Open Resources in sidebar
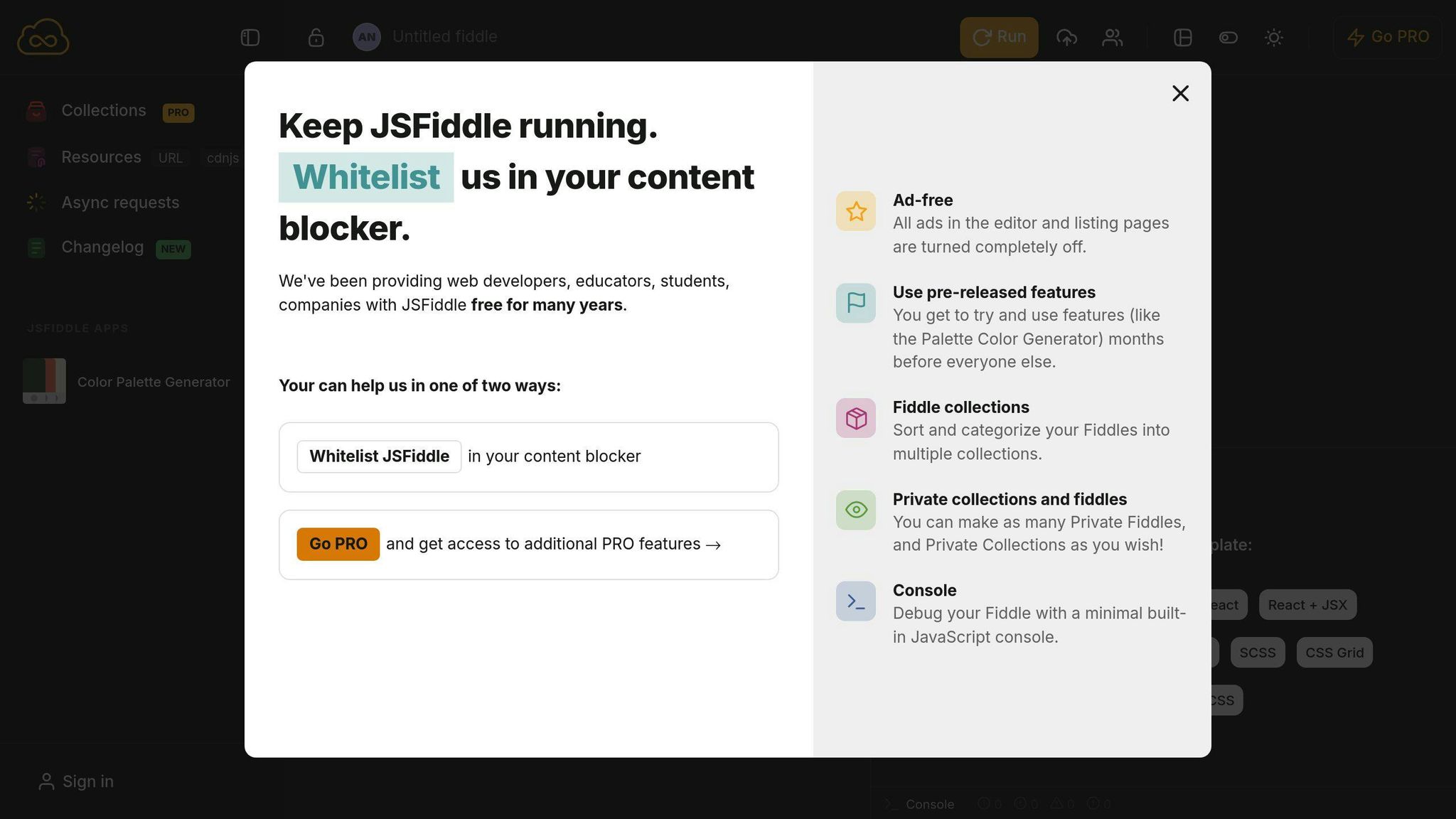 click(x=101, y=157)
